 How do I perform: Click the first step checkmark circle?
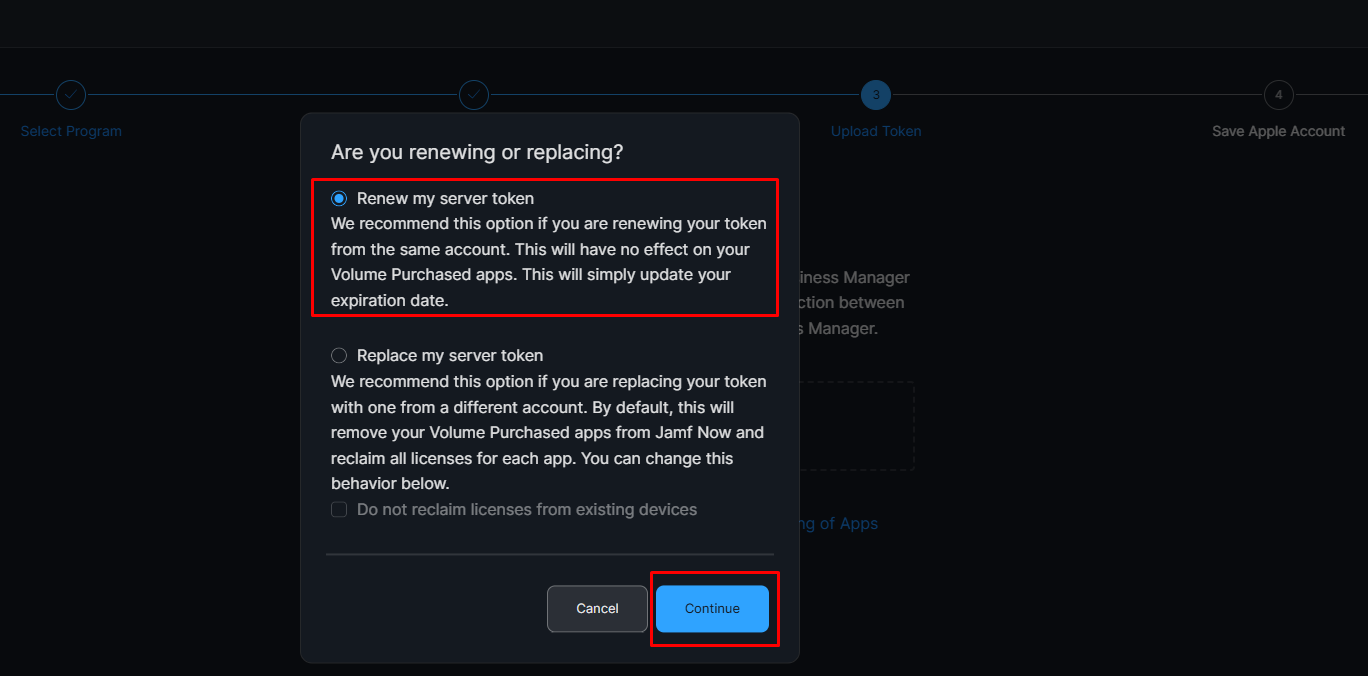point(71,95)
